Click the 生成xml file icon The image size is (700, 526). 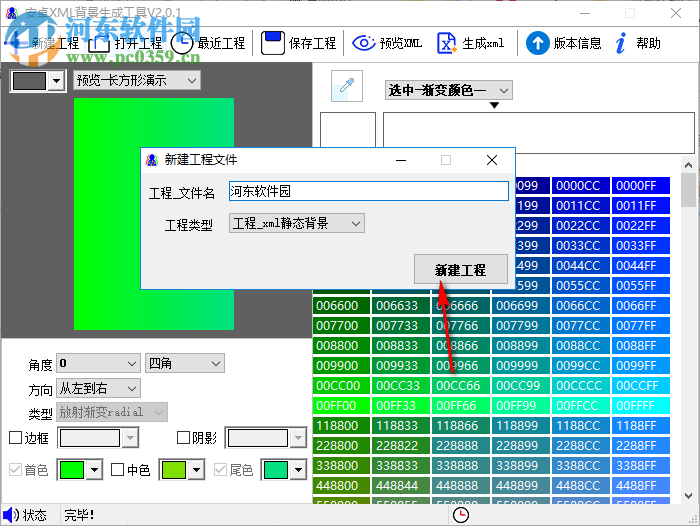(446, 43)
